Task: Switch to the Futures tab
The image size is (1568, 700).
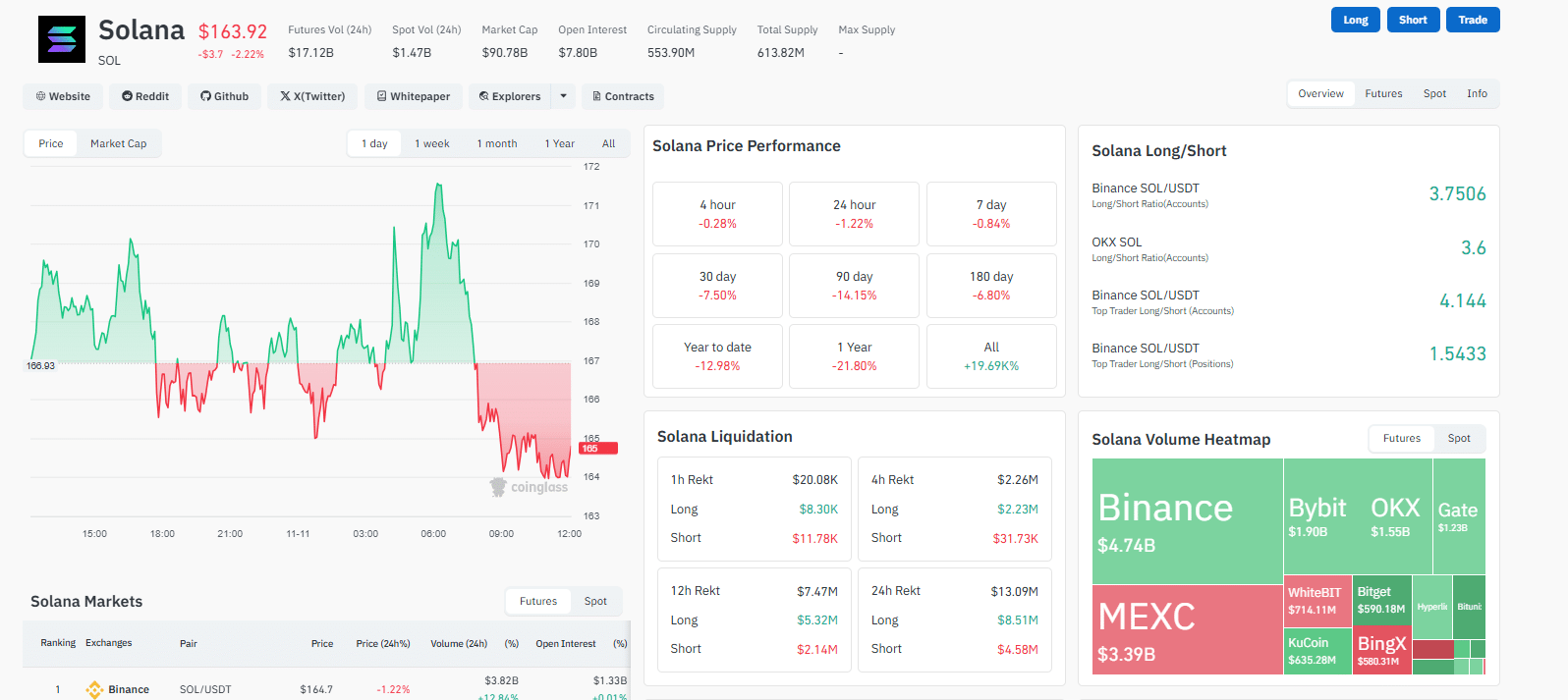Action: [x=1383, y=94]
